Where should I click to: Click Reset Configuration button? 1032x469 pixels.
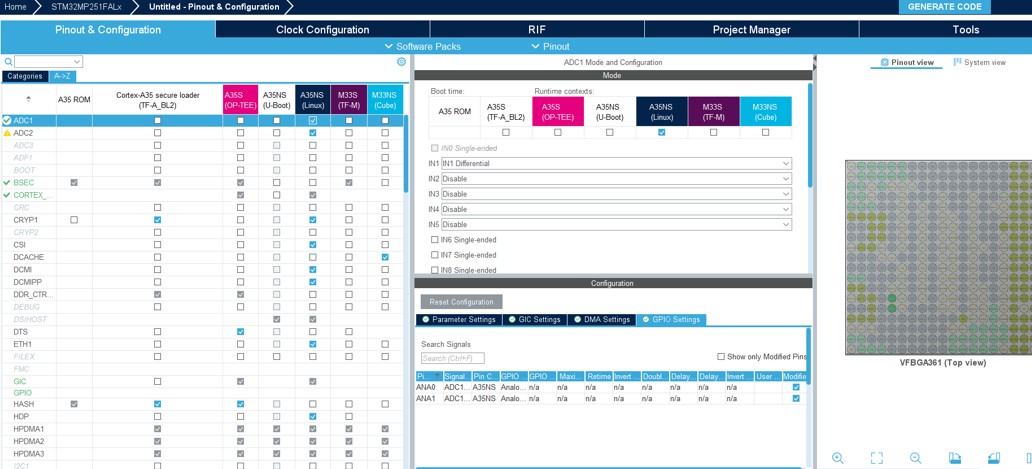[461, 302]
